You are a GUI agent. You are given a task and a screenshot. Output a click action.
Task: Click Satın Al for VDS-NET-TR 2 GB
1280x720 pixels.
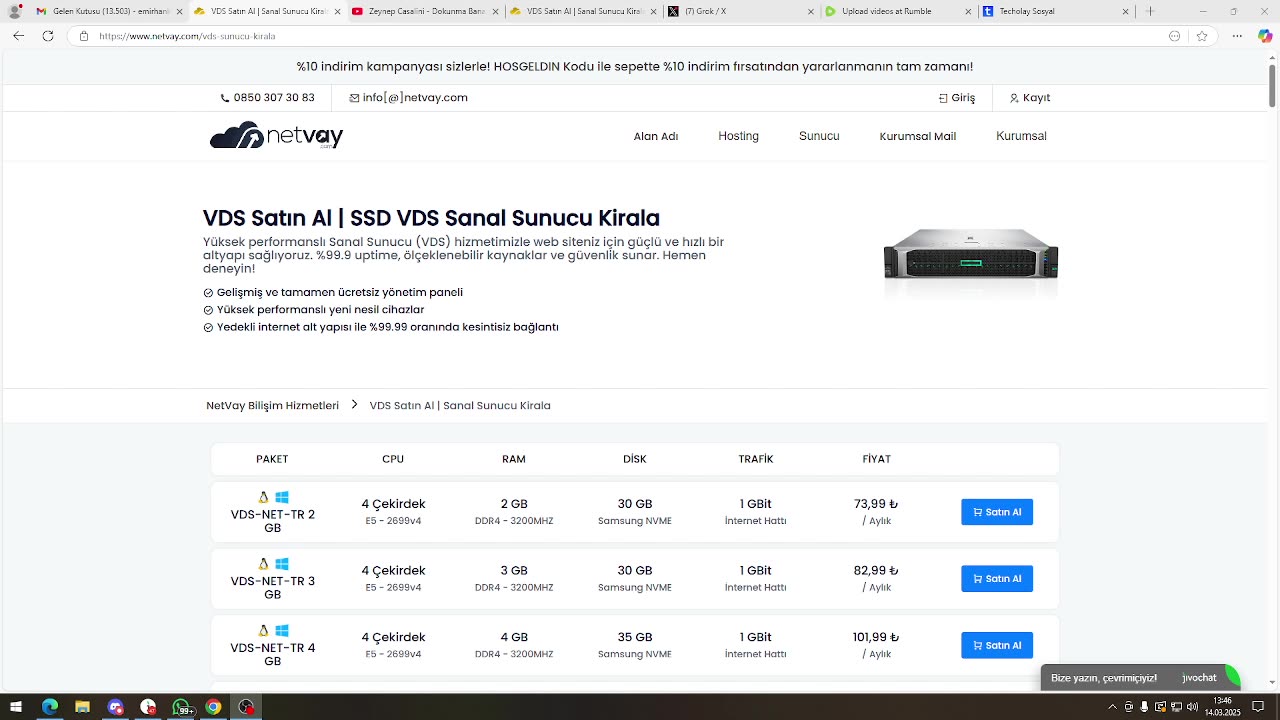pos(997,512)
